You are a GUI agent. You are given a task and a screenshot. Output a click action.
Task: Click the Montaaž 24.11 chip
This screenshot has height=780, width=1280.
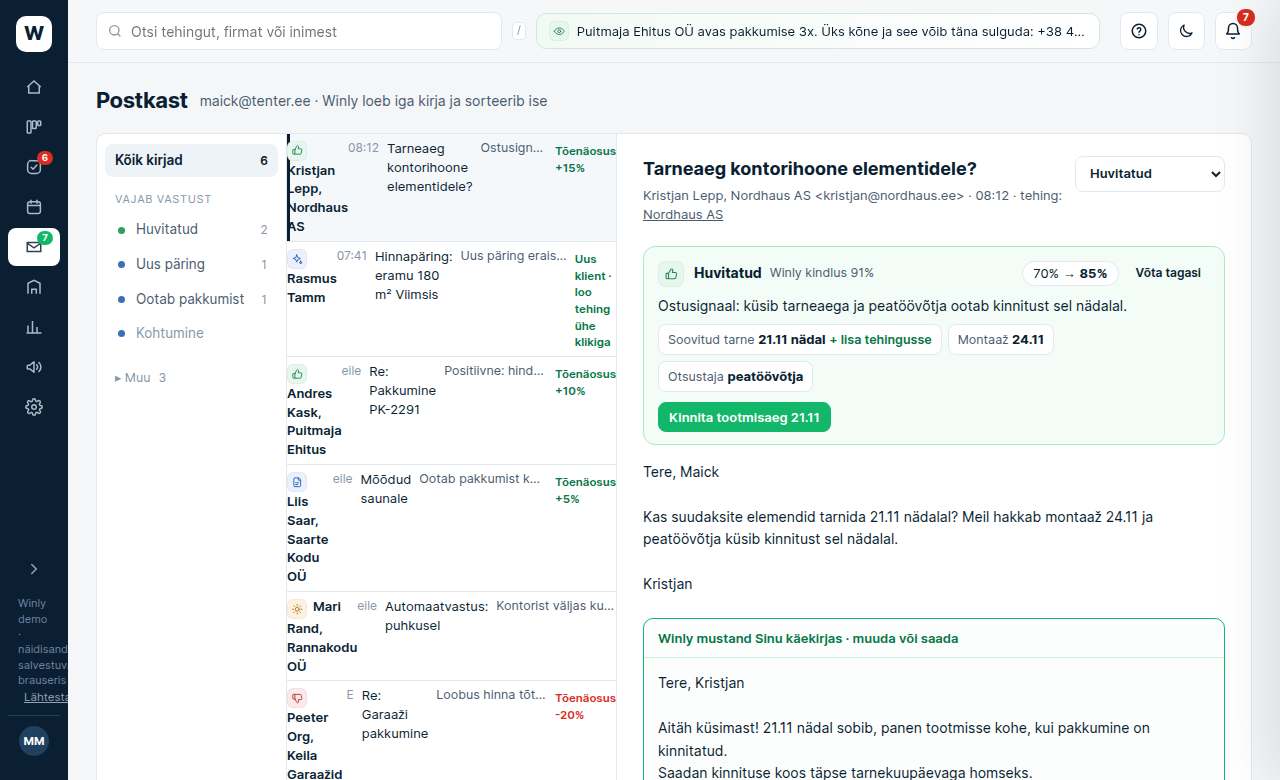[x=1001, y=340]
